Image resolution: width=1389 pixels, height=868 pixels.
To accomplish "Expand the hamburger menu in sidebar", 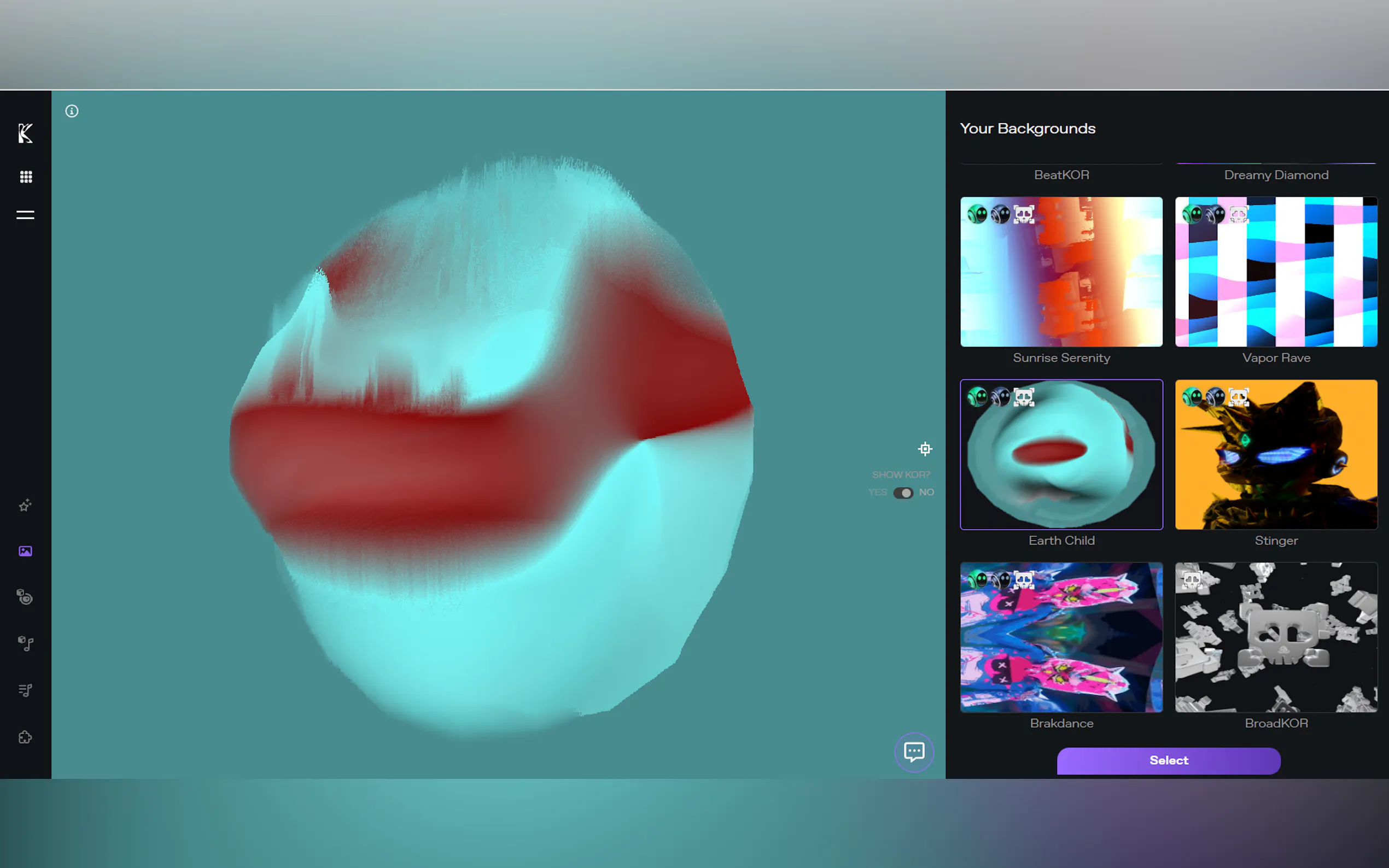I will (x=25, y=215).
